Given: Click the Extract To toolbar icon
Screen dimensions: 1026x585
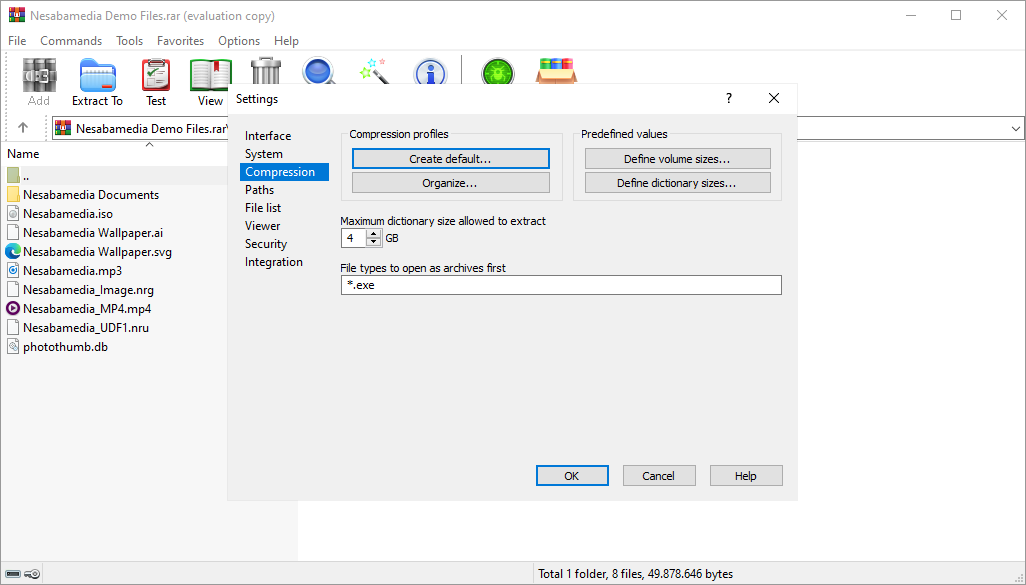Looking at the screenshot, I should click(97, 80).
